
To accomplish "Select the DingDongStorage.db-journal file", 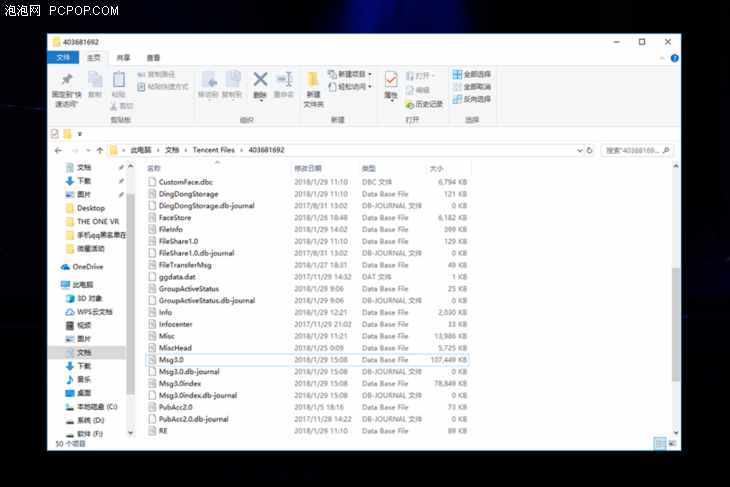I will 207,206.
